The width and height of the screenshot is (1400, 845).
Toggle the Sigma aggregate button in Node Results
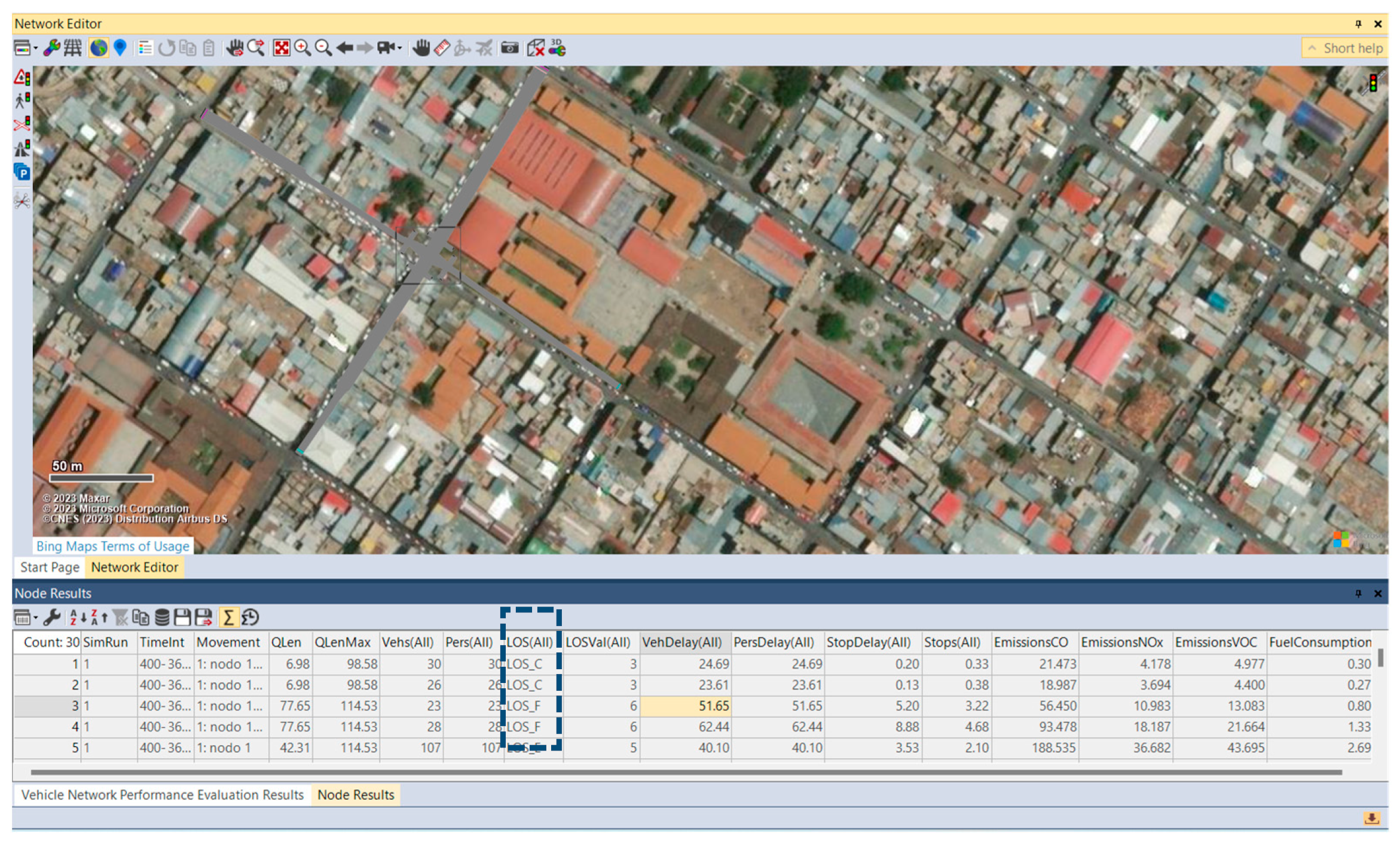tap(228, 617)
